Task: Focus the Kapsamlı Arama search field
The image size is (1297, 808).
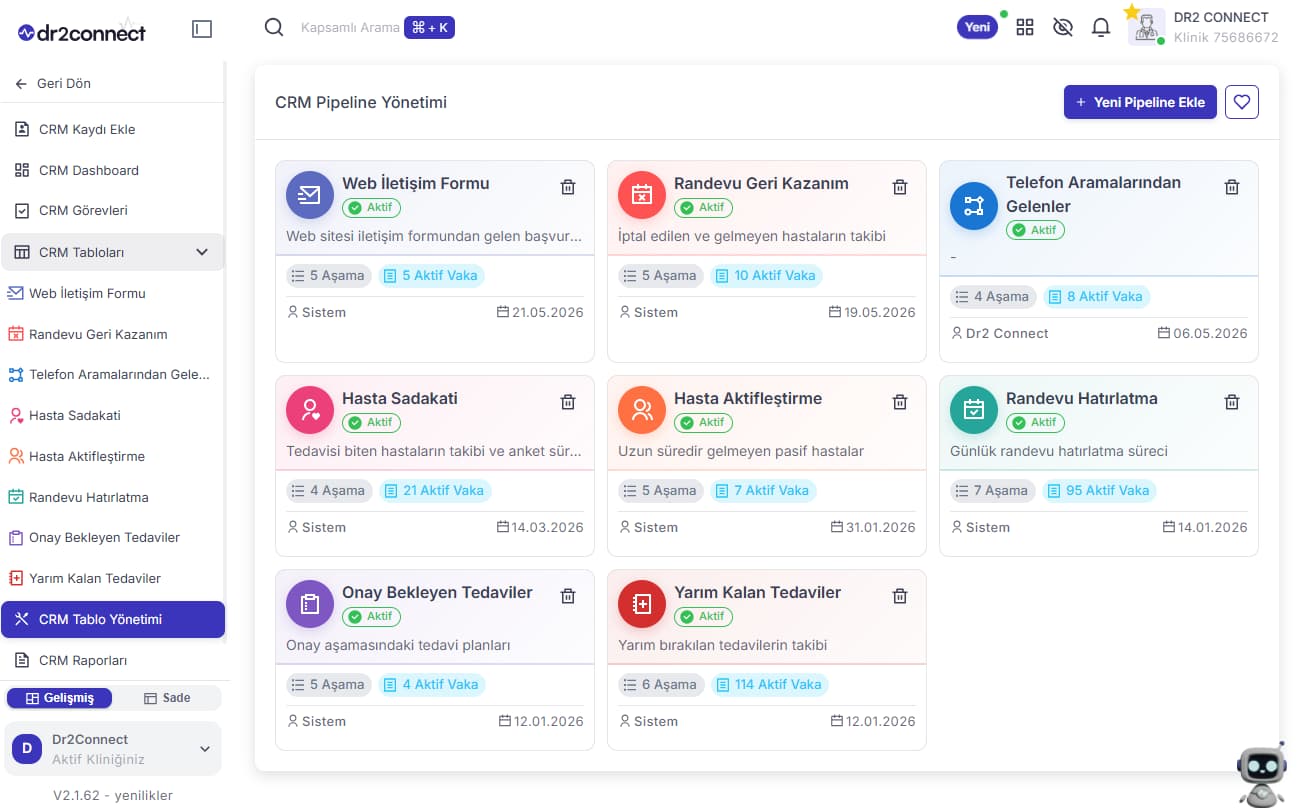Action: point(350,28)
